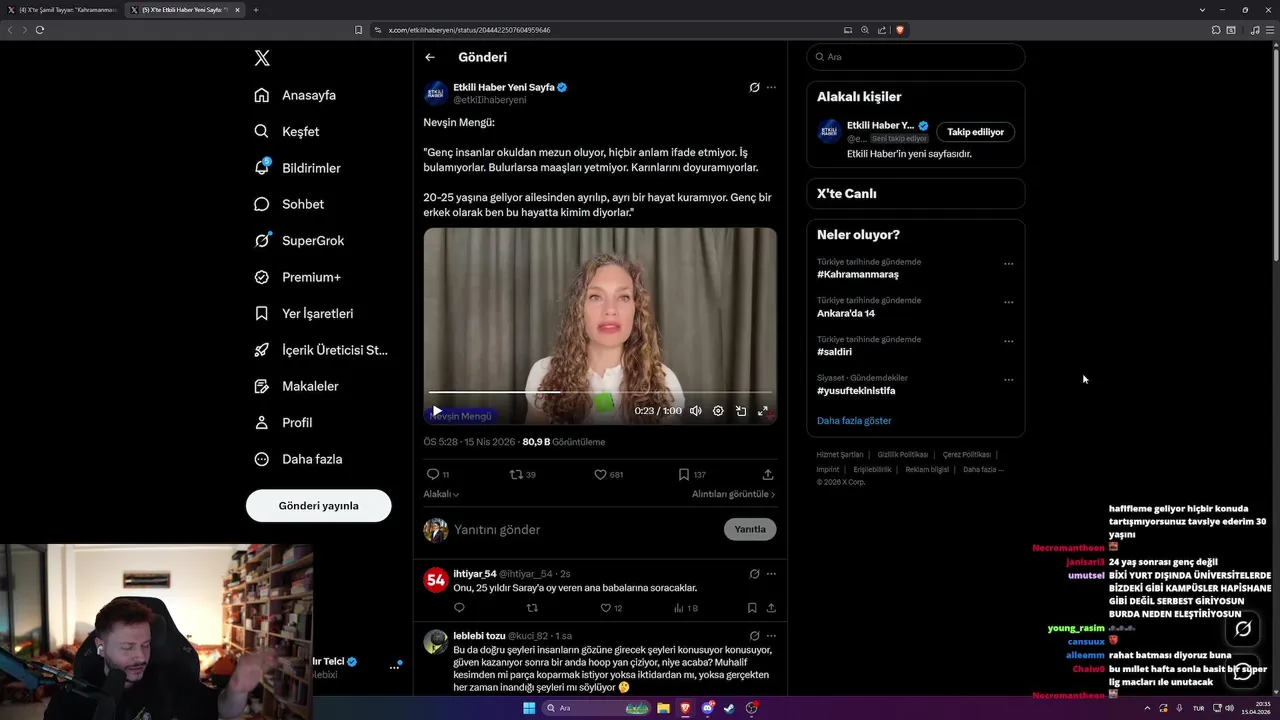
Task: Reload the page in browser toolbar
Action: pyautogui.click(x=40, y=30)
